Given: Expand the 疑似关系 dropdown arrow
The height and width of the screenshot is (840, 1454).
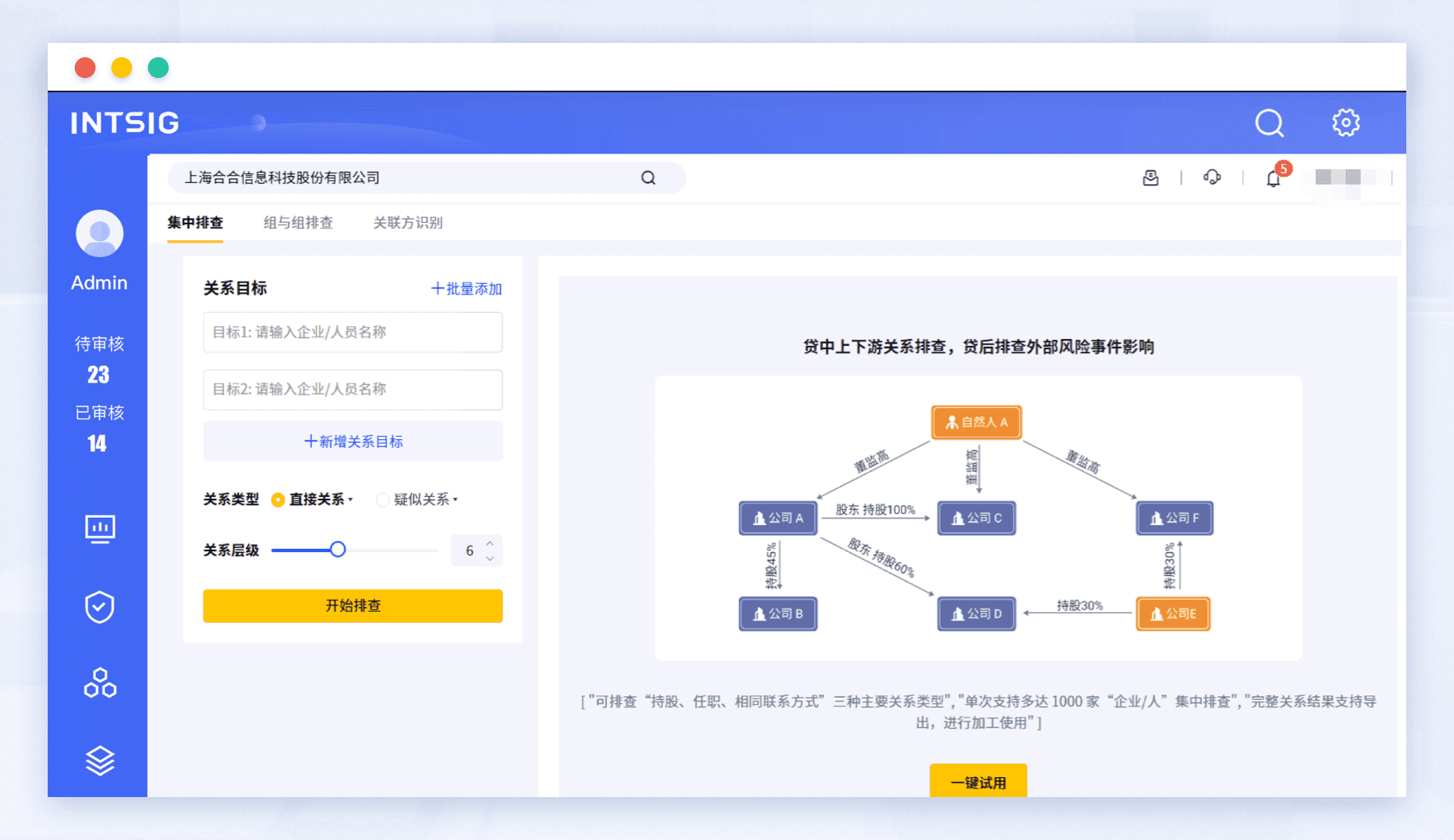Looking at the screenshot, I should coord(455,500).
